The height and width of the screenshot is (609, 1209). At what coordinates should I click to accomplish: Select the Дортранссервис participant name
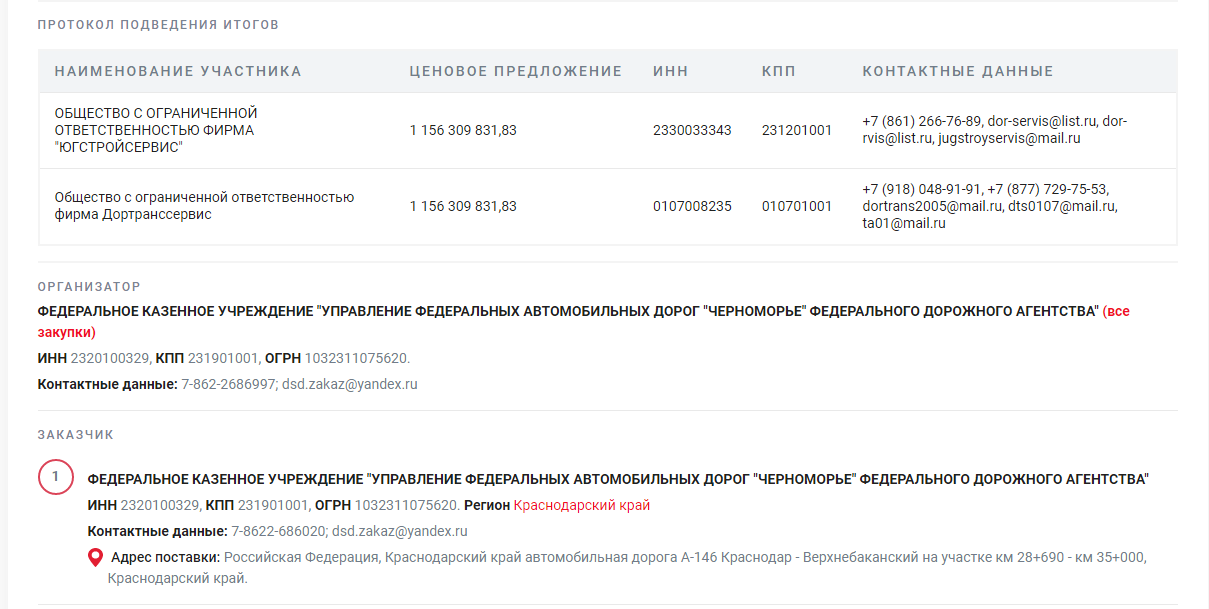pos(204,206)
